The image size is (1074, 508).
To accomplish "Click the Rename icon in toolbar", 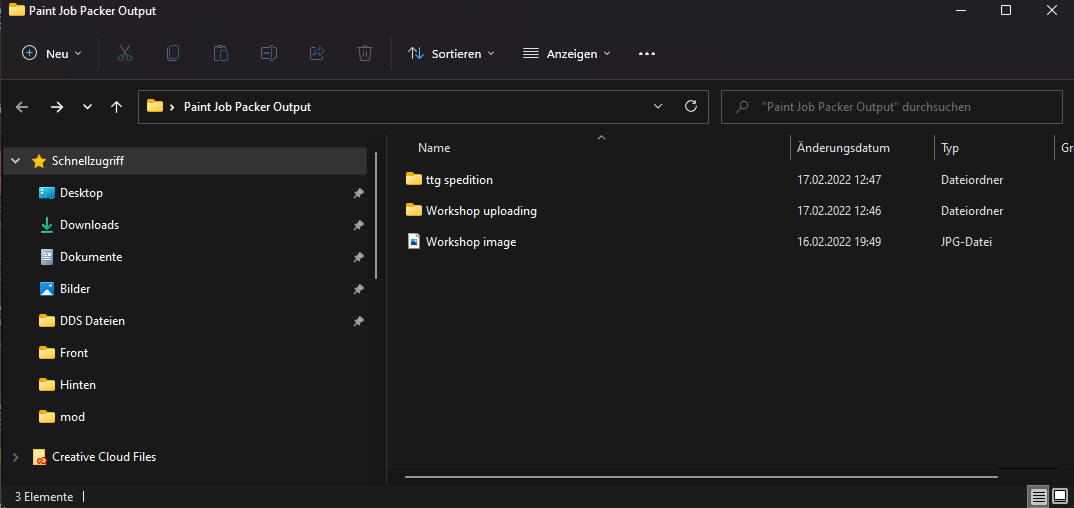I will (x=269, y=53).
